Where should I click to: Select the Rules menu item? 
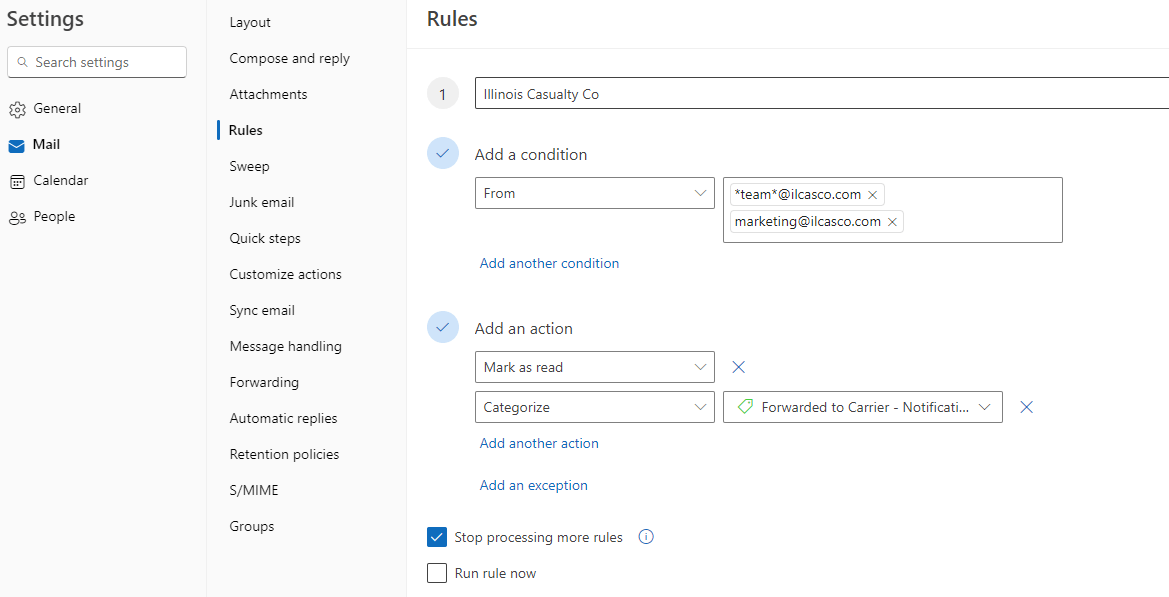click(246, 130)
